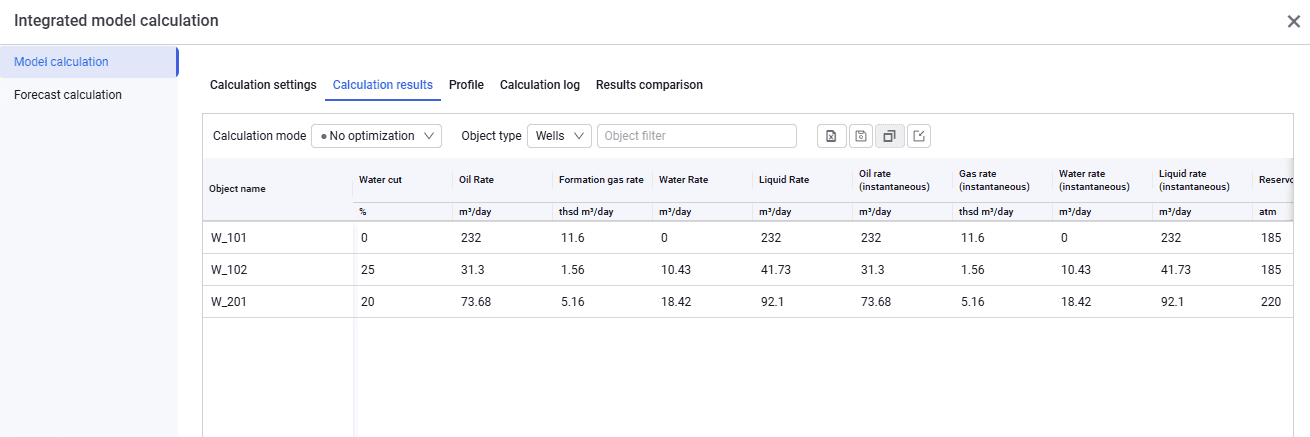Viewport: 1310px width, 437px height.
Task: Click the Calculation mode label
Action: point(259,136)
